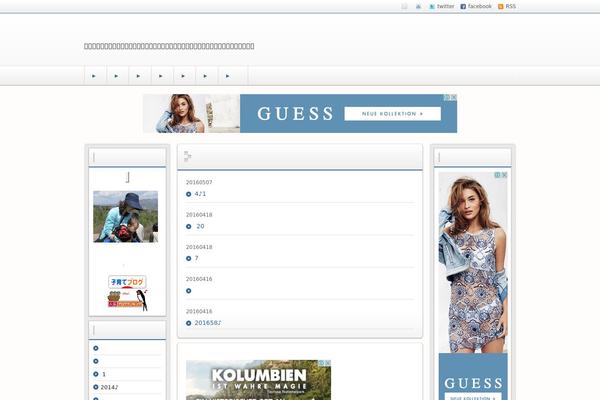Click the bullet icon beside post 4♪1
600x400 pixels.
(189, 194)
